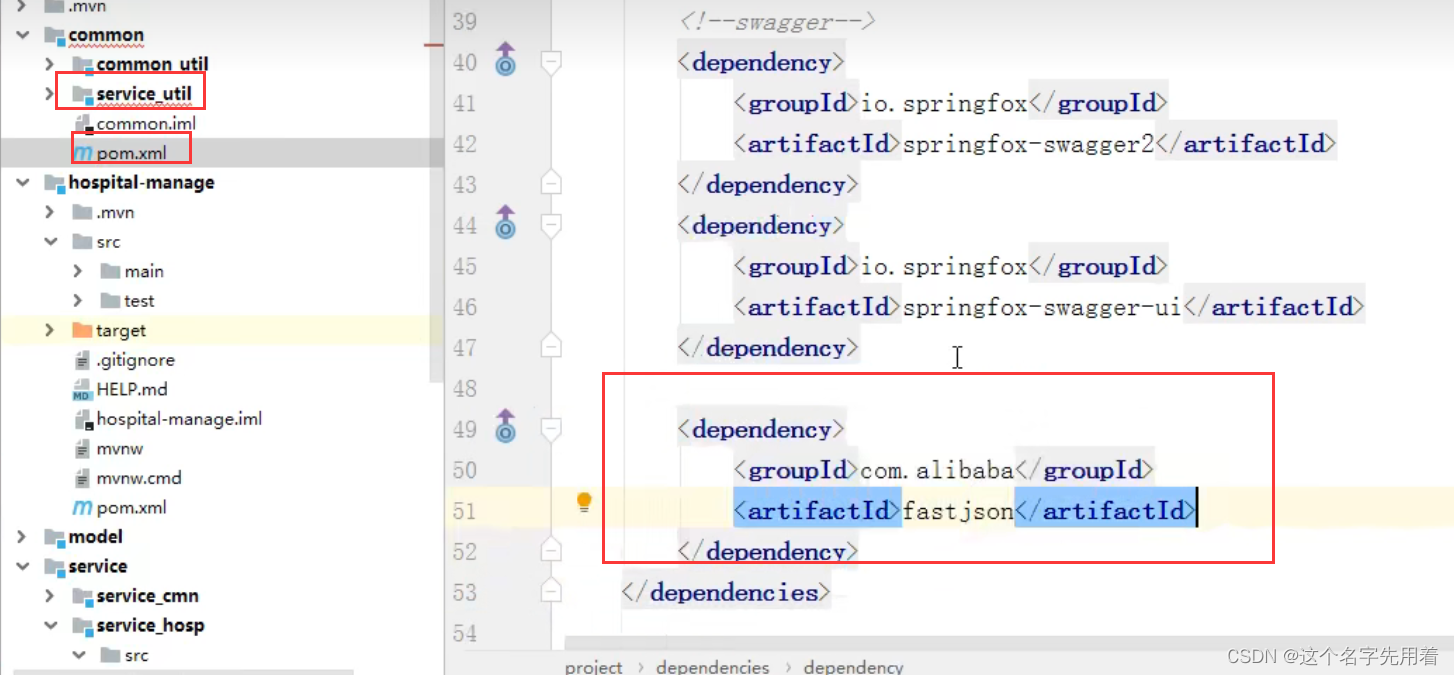1454x675 pixels.
Task: Click the closing dependencies tag on line 53
Action: point(725,593)
